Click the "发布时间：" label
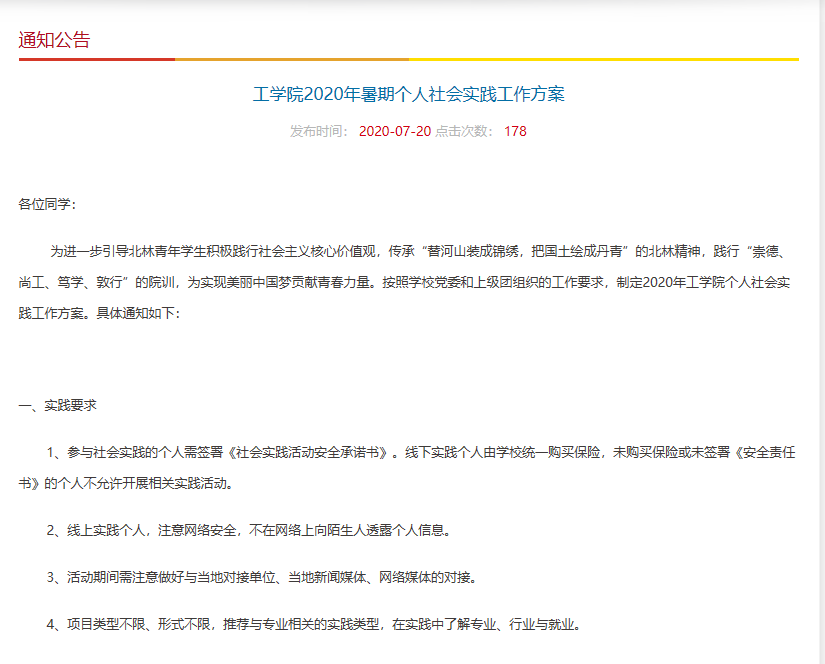This screenshot has height=664, width=825. (x=320, y=131)
